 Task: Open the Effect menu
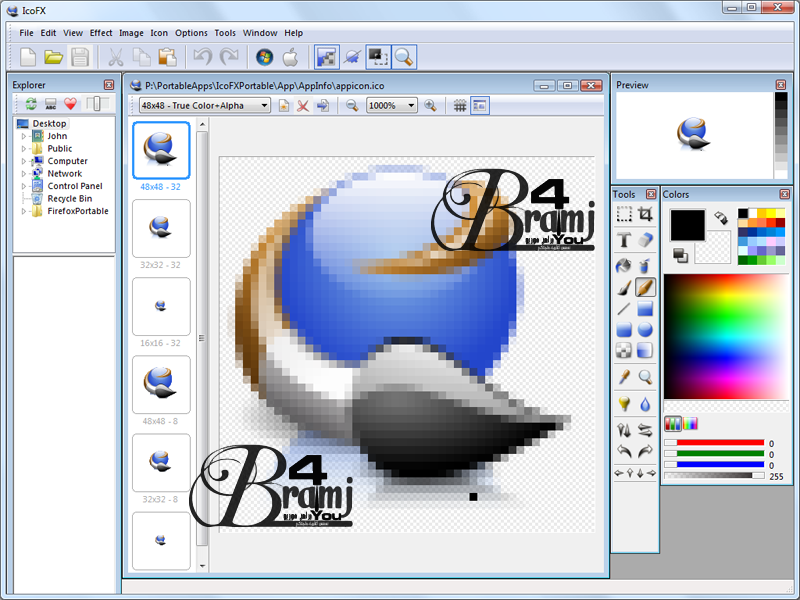(x=101, y=33)
